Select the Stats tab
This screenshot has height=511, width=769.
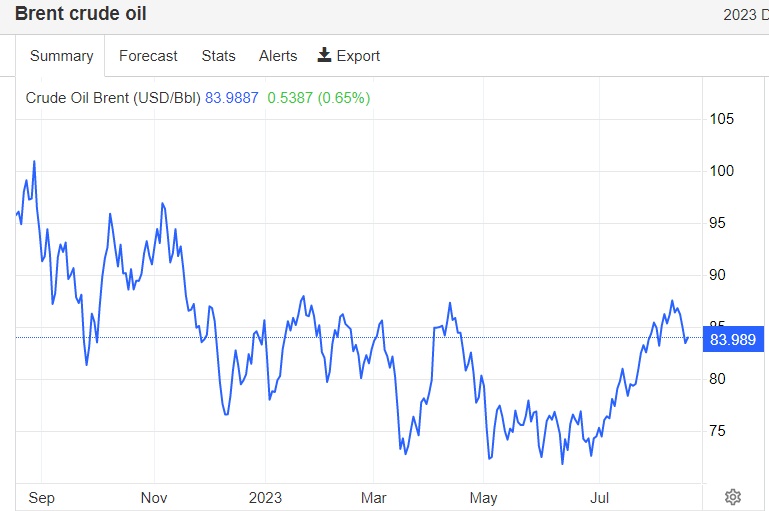pyautogui.click(x=218, y=56)
